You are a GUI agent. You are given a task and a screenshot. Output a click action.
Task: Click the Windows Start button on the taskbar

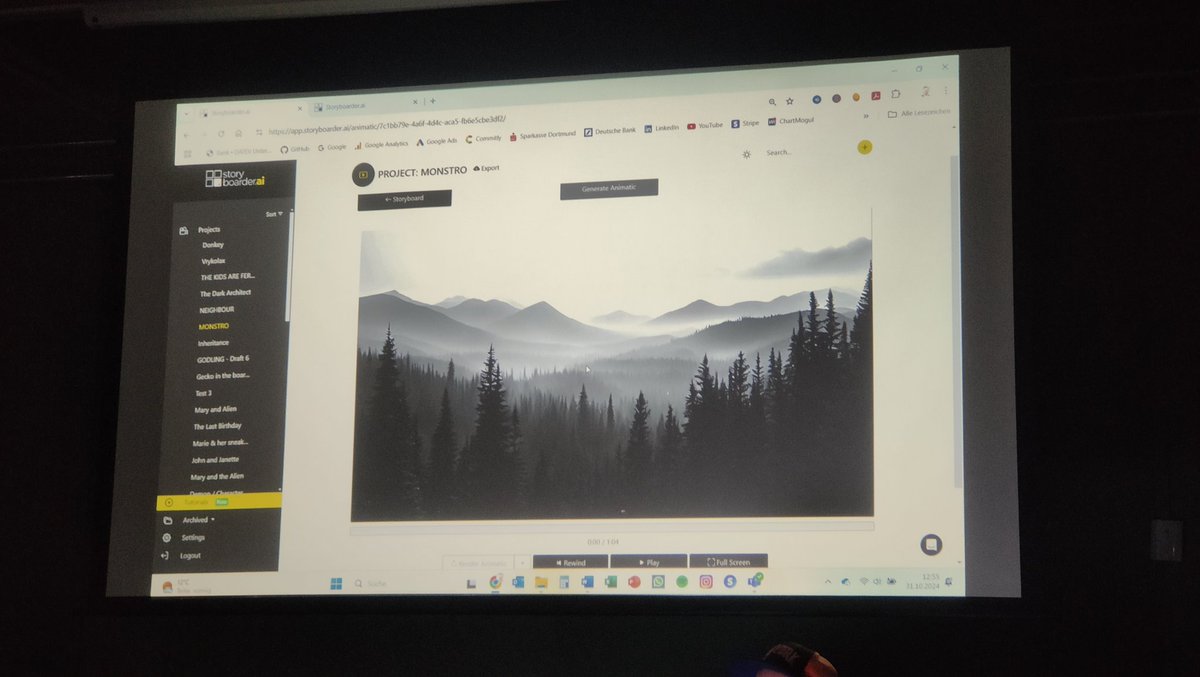tap(335, 581)
